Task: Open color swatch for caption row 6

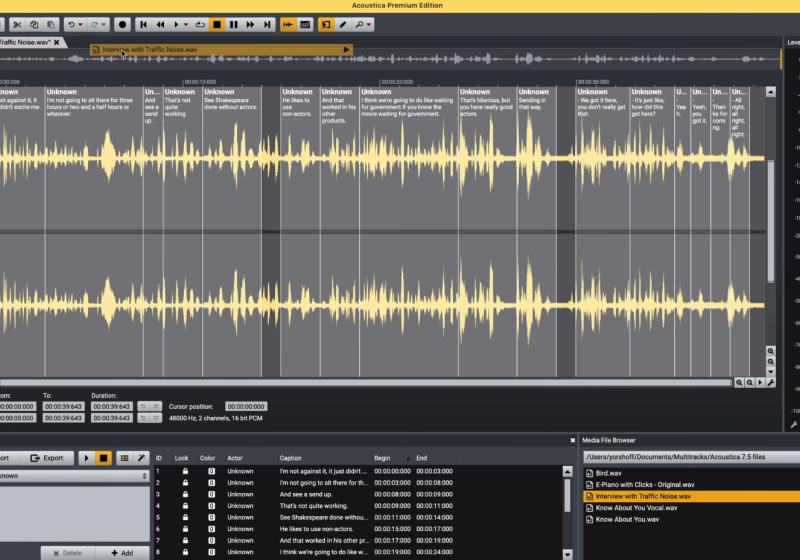Action: [x=211, y=529]
